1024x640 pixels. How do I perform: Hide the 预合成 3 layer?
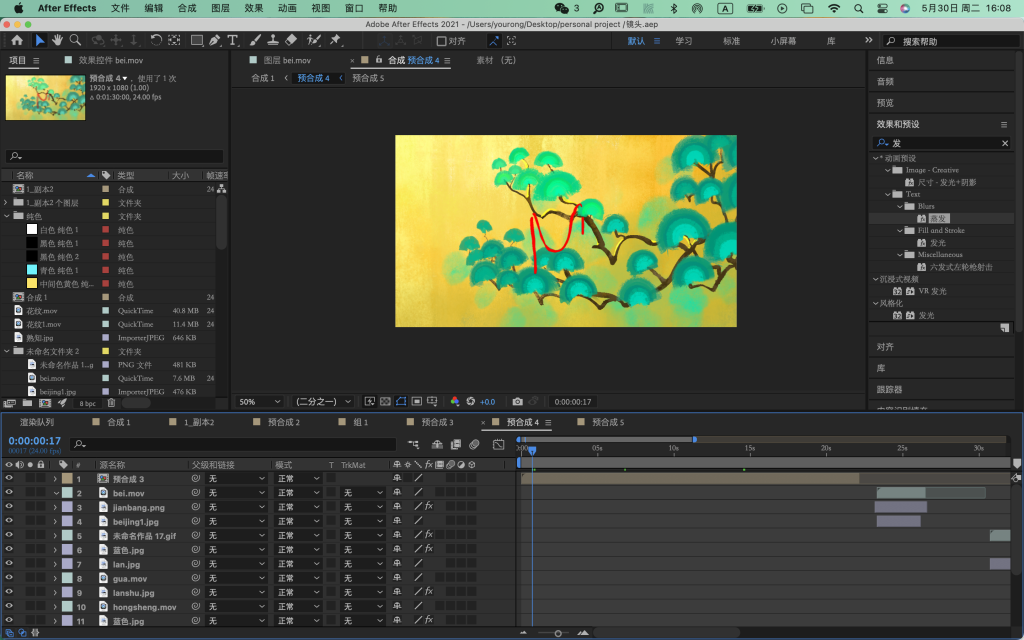coord(9,478)
